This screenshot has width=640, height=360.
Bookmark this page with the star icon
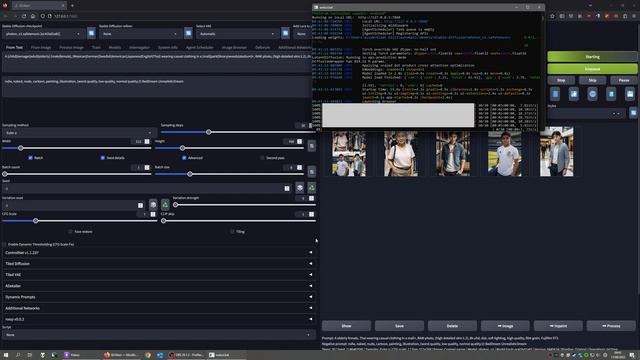pyautogui.click(x=552, y=16)
